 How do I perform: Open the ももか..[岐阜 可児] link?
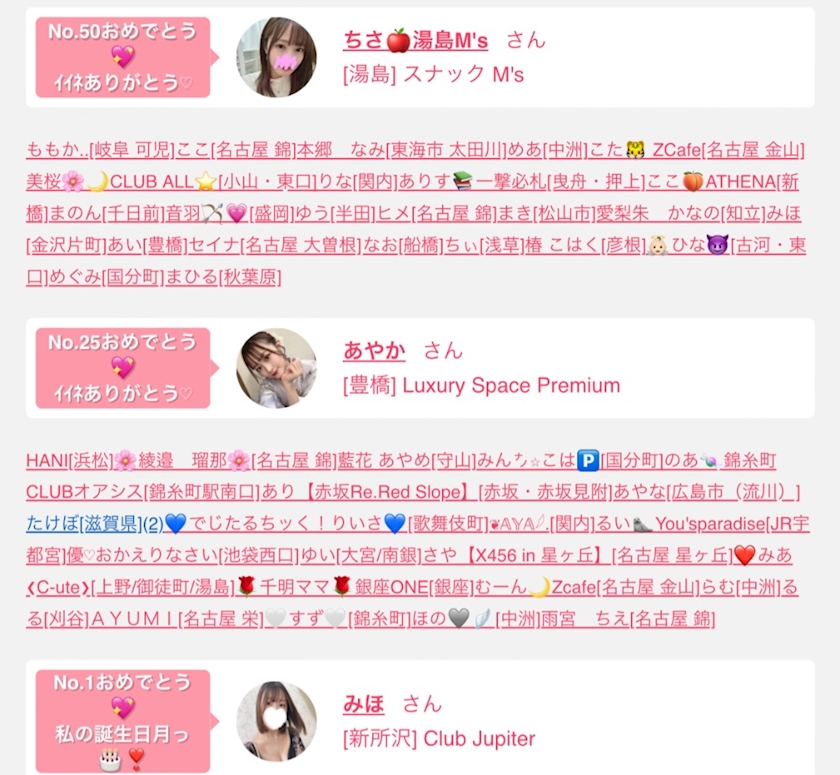coord(100,150)
